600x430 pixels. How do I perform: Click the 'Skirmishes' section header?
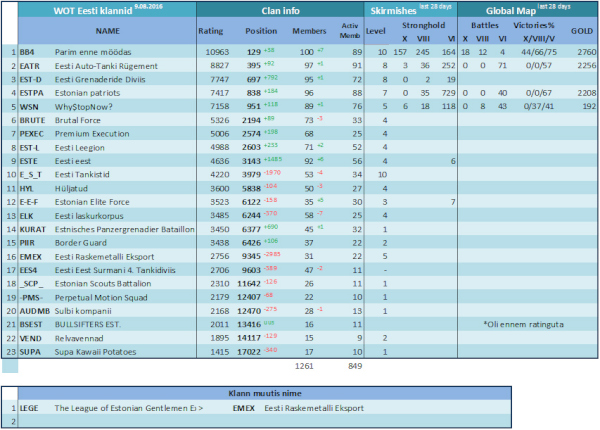[x=411, y=10]
